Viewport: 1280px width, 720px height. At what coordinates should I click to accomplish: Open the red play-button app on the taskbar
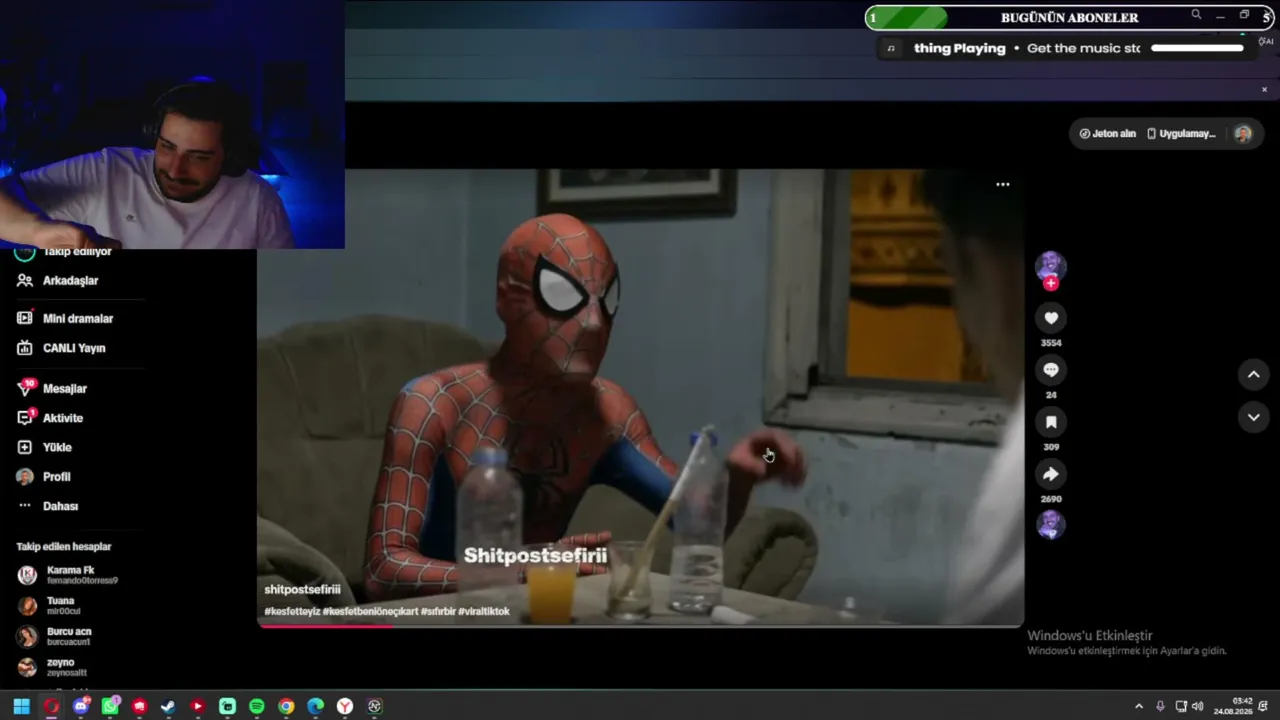pyautogui.click(x=198, y=707)
